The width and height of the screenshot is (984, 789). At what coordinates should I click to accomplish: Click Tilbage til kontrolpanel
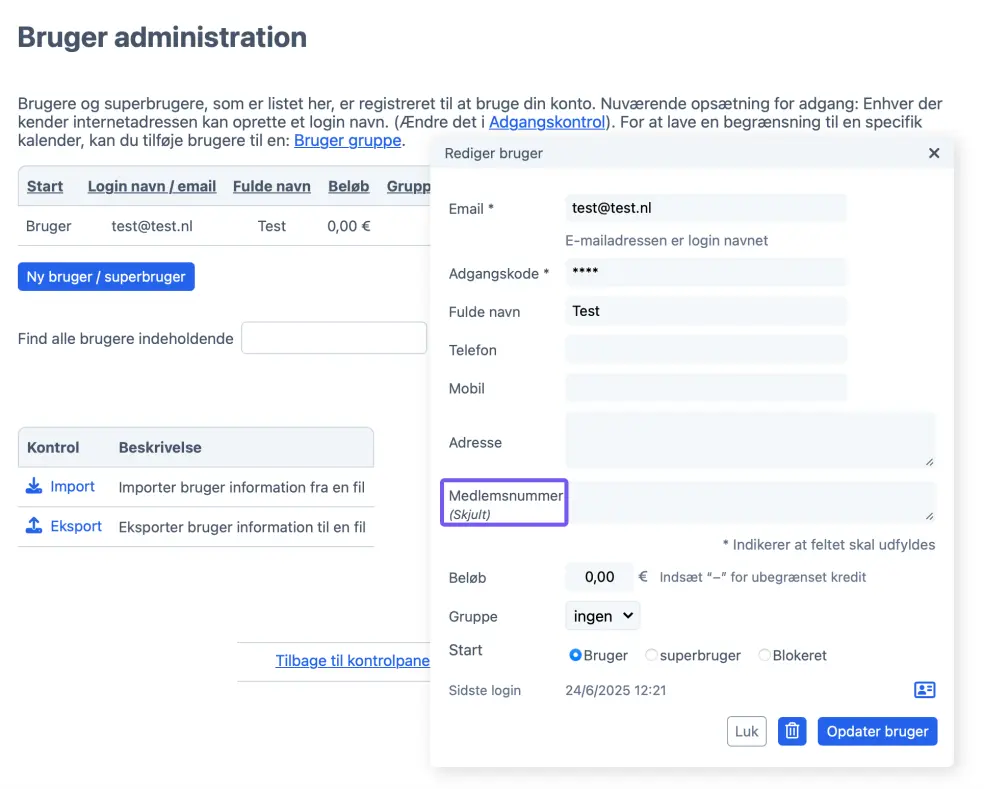[x=352, y=660]
